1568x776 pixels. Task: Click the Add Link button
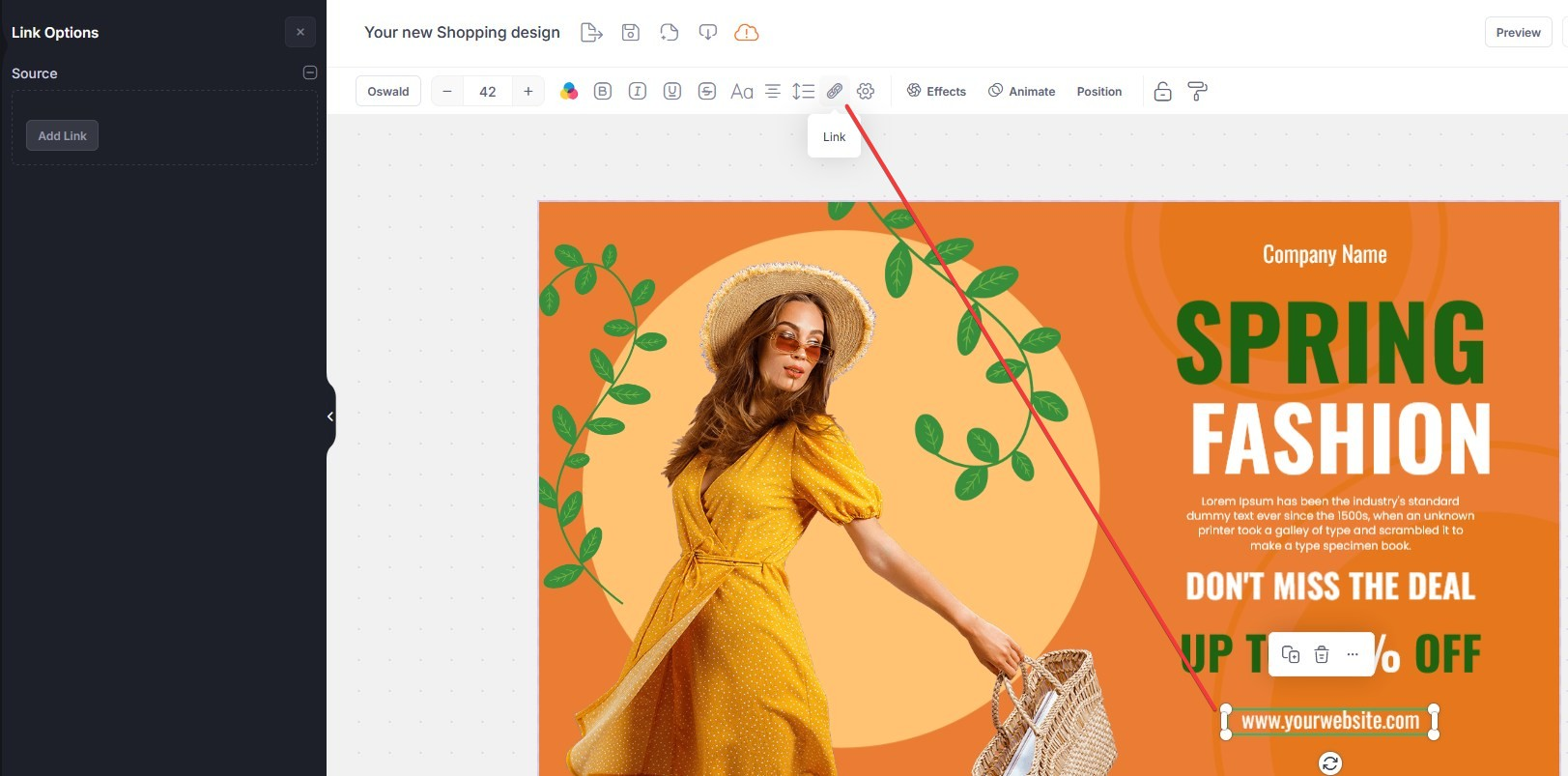(63, 135)
